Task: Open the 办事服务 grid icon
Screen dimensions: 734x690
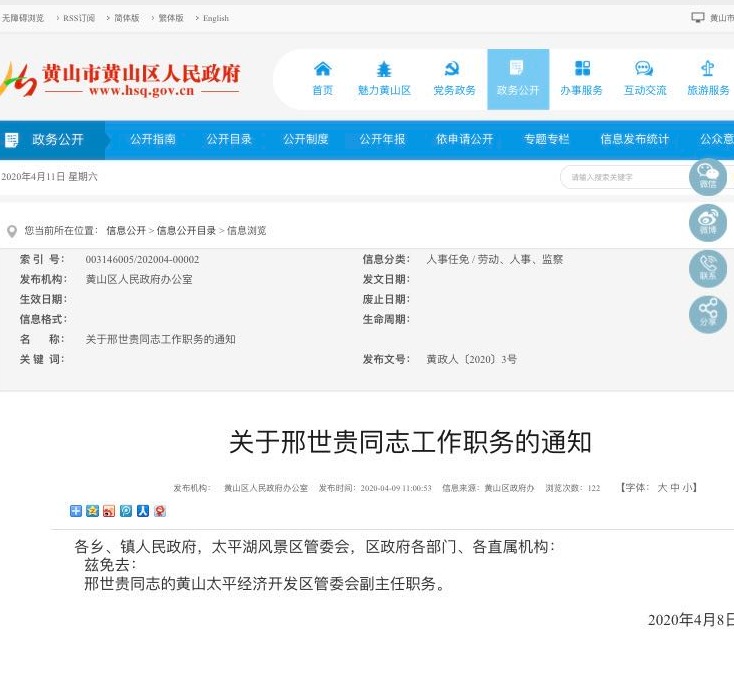Action: point(582,68)
